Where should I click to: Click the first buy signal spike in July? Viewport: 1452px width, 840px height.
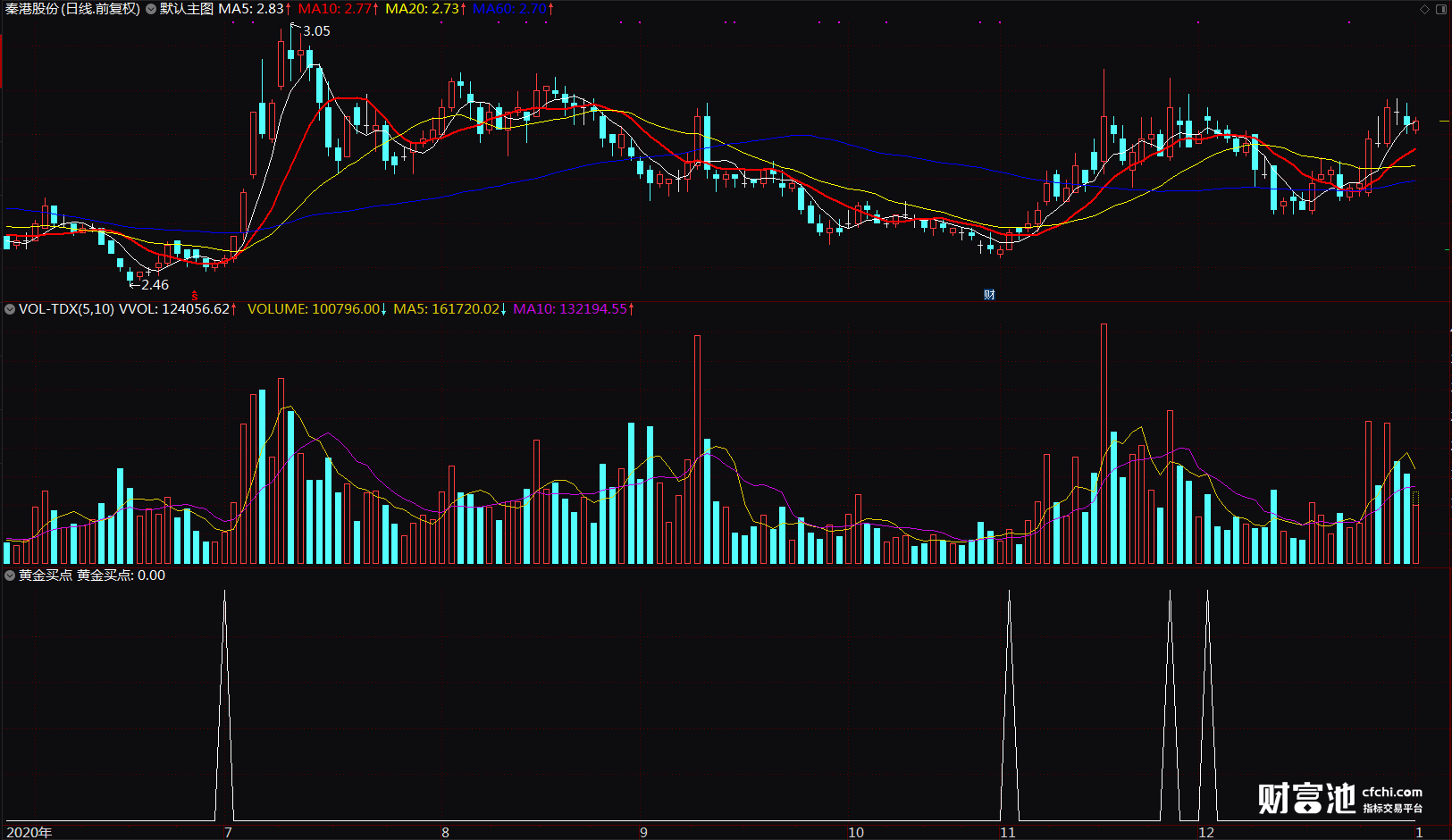point(224,705)
